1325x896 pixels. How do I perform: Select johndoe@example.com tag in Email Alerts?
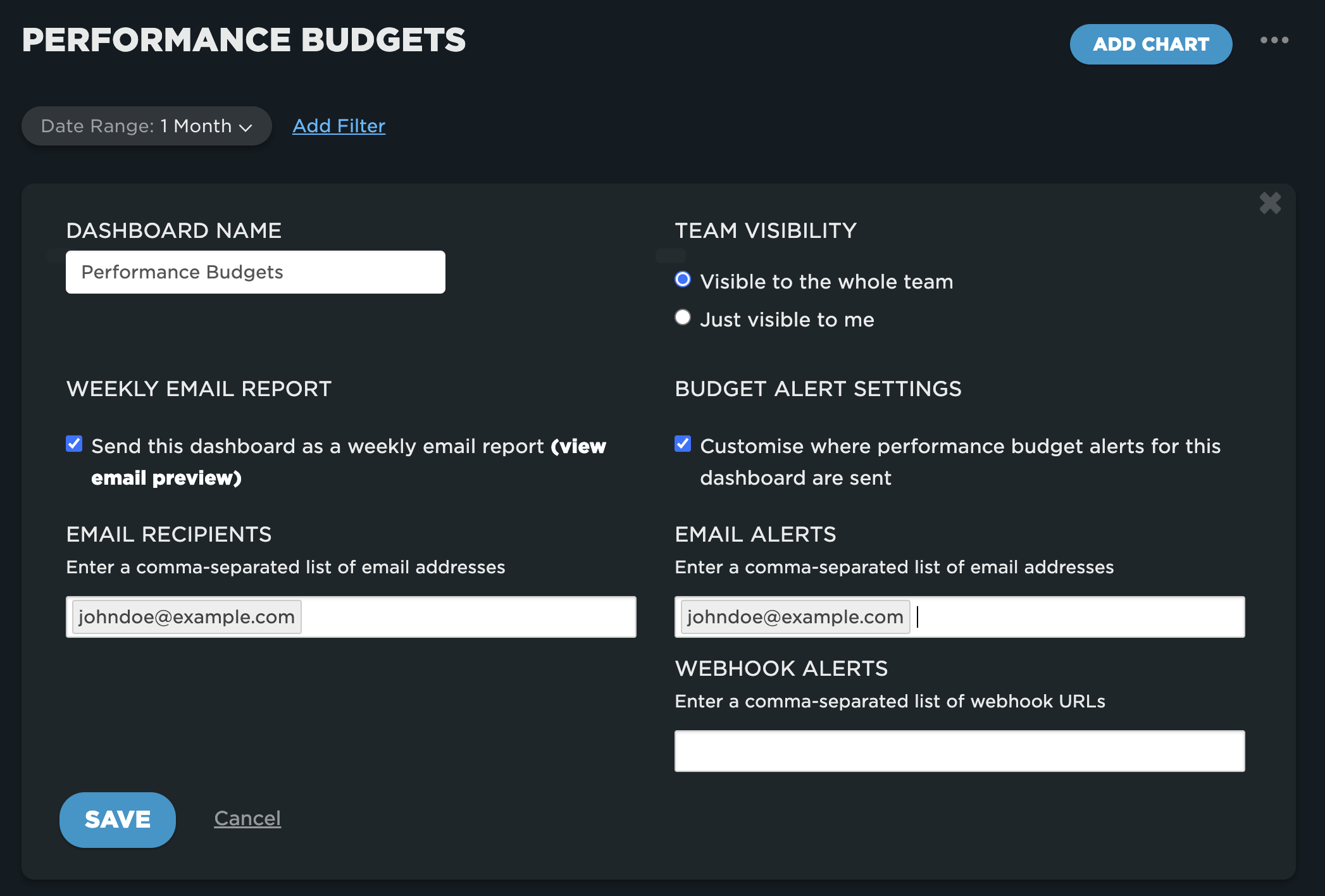click(x=795, y=617)
